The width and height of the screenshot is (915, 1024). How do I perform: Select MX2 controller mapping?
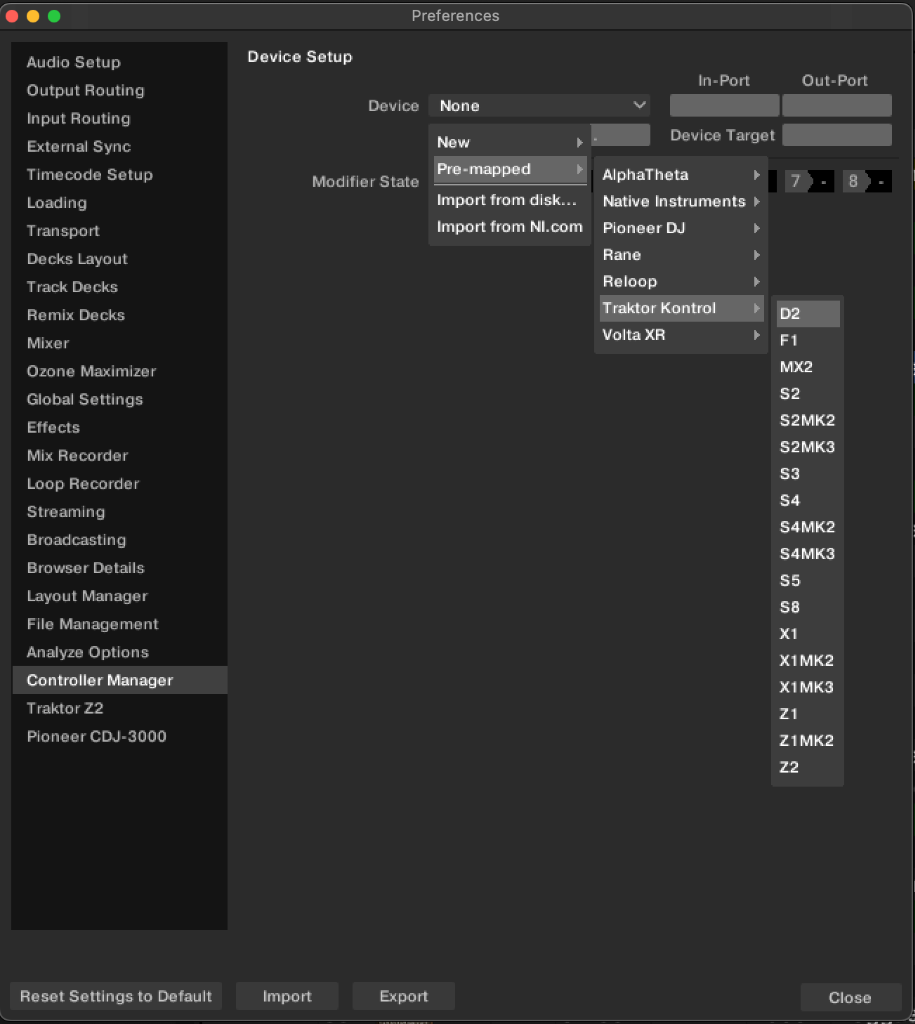(x=808, y=367)
